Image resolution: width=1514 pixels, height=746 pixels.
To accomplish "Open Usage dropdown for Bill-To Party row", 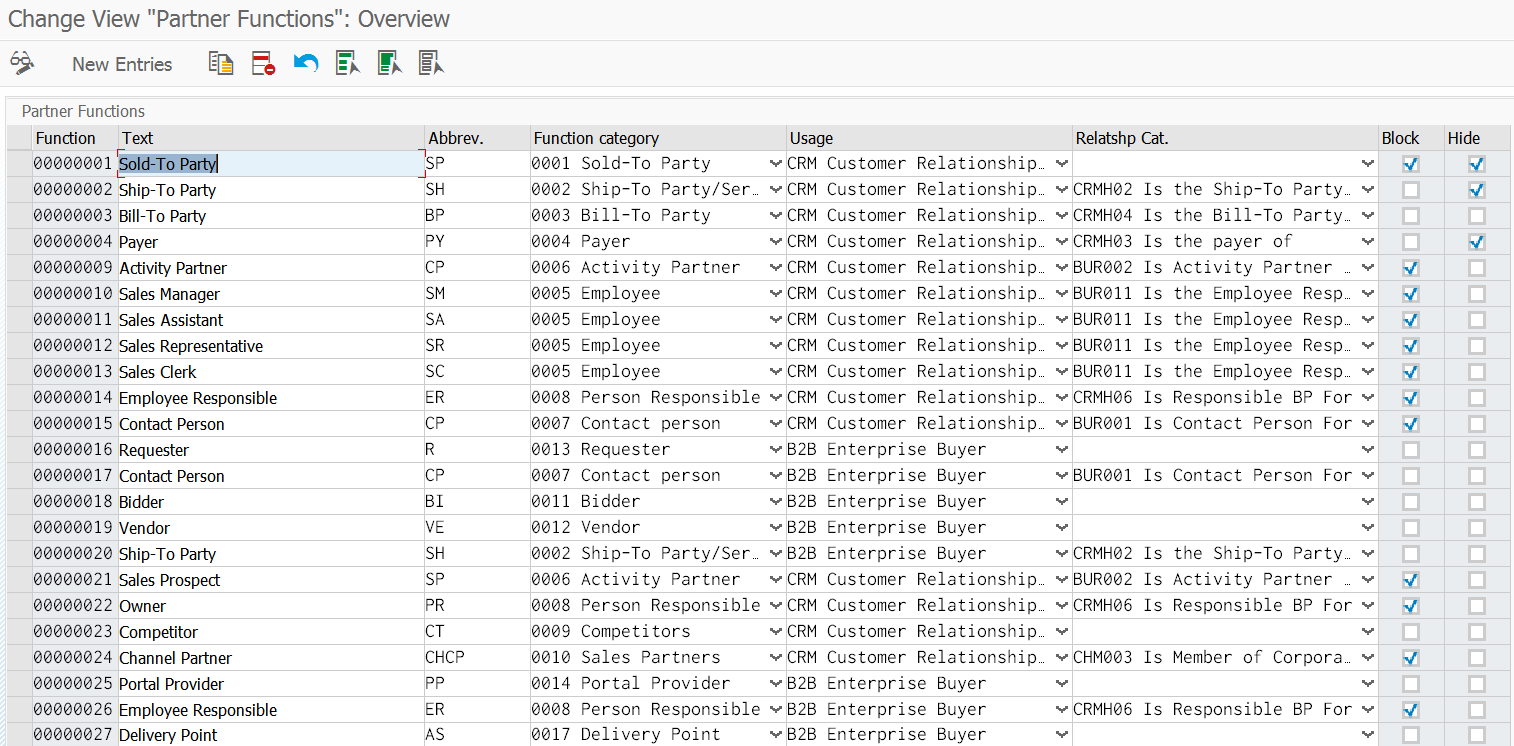I will pyautogui.click(x=1062, y=216).
